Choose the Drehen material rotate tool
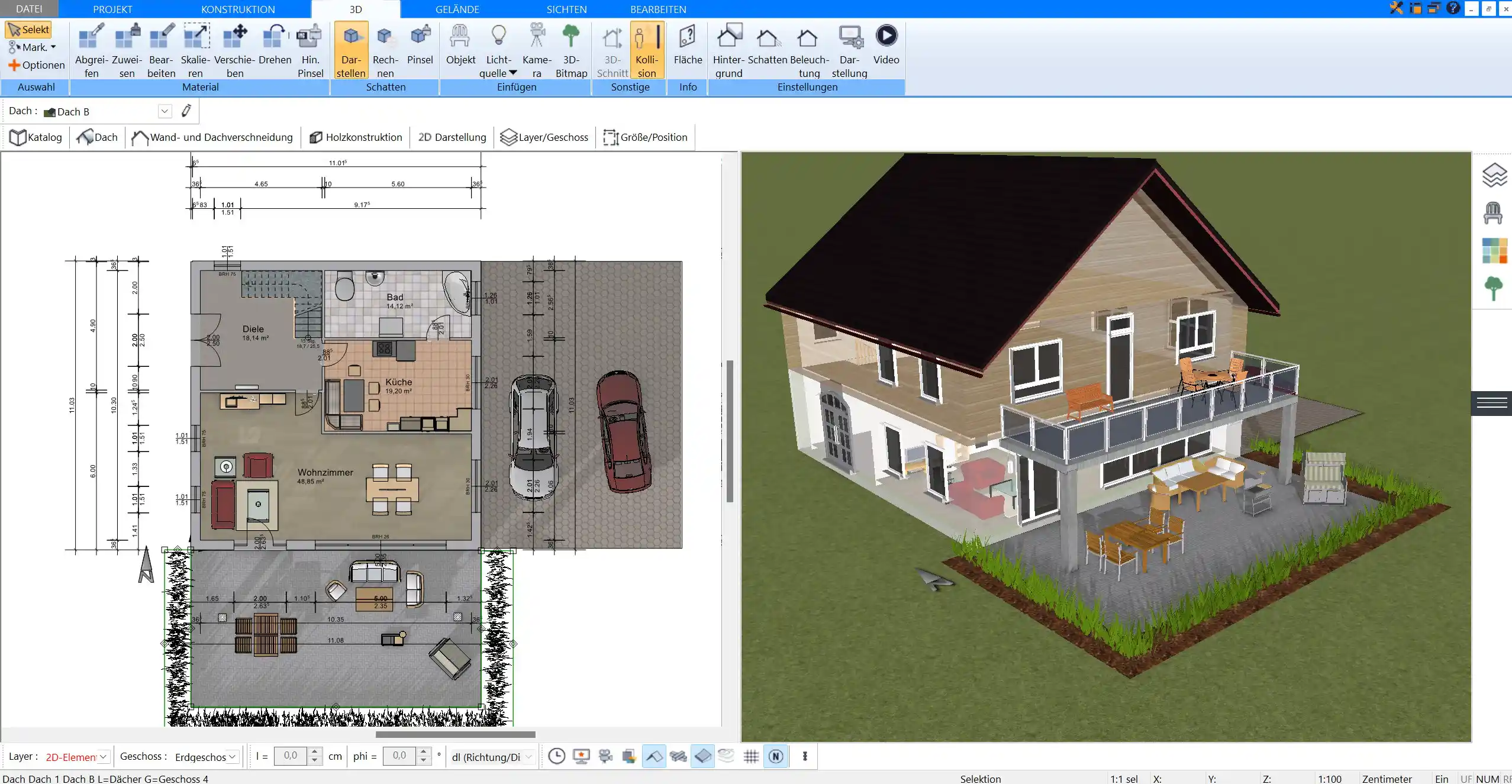This screenshot has height=784, width=1512. (x=275, y=44)
